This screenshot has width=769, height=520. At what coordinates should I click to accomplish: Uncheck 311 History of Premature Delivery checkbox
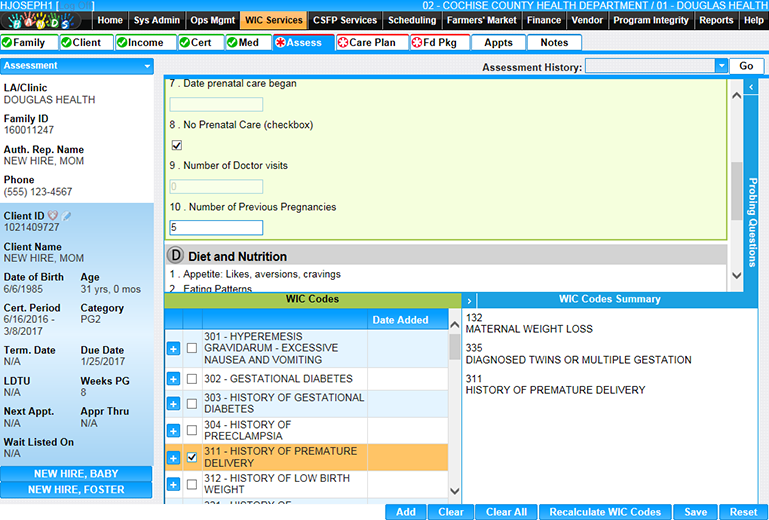coord(192,458)
